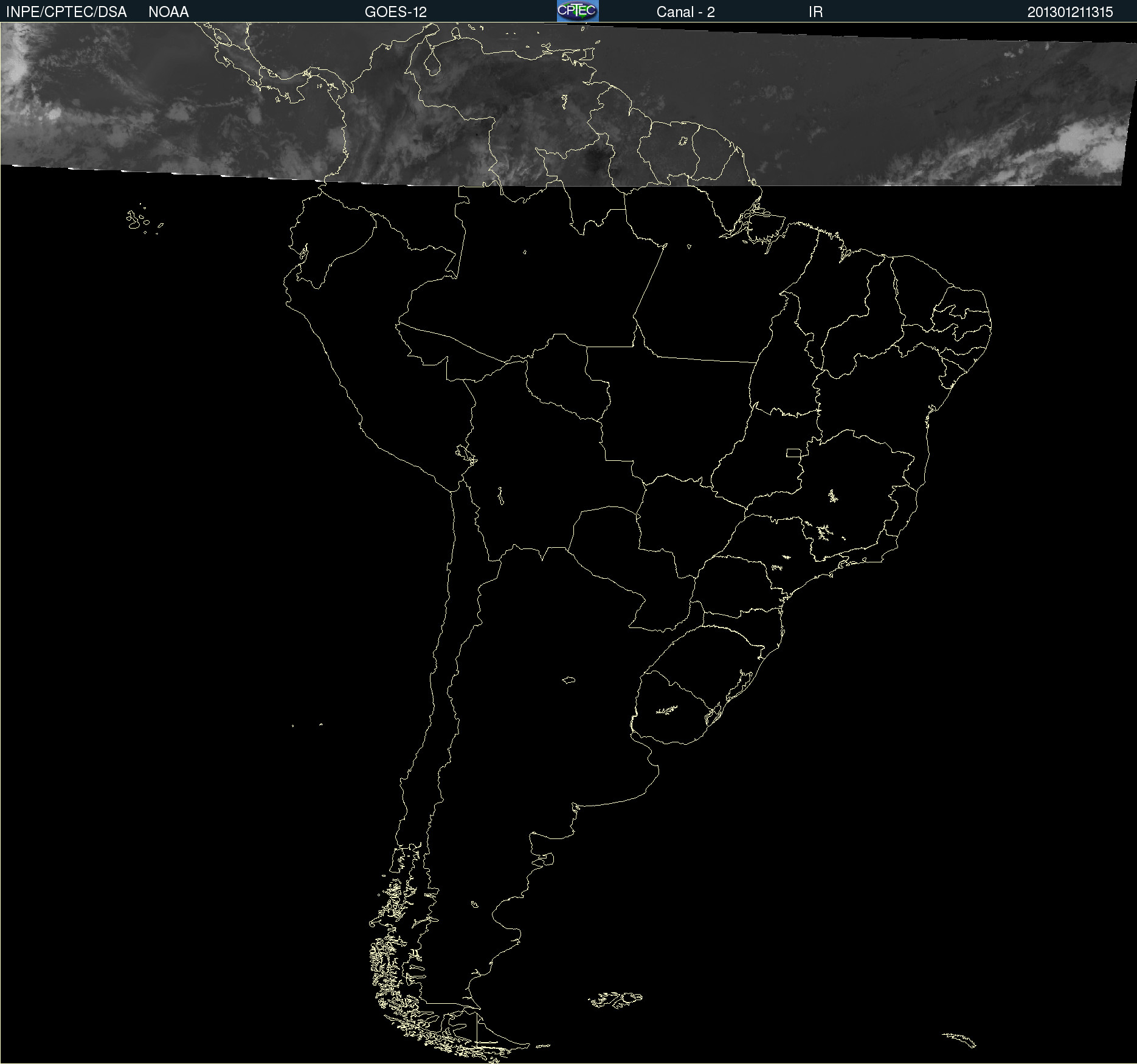Click the INPE/CPTEC/DSA header text
1137x1064 pixels.
pos(66,12)
